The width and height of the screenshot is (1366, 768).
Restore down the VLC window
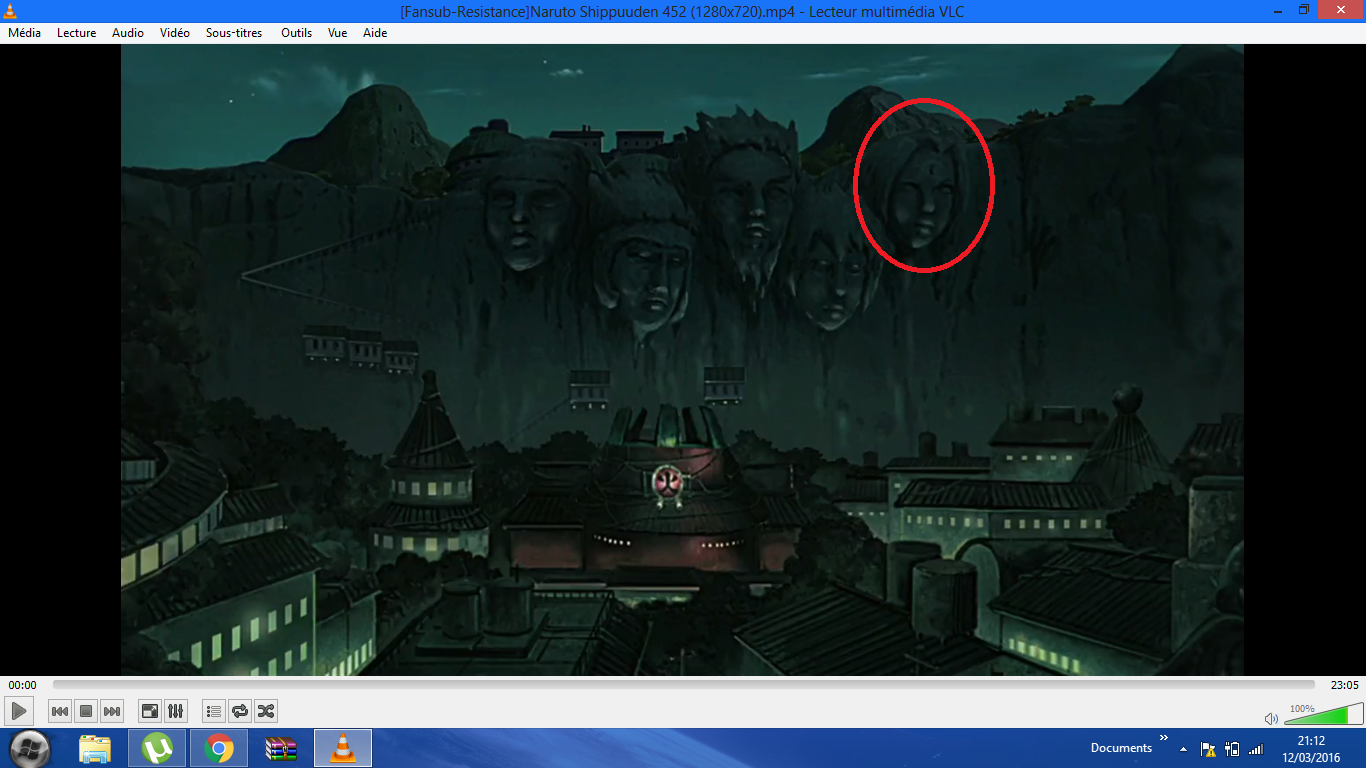pos(1304,9)
